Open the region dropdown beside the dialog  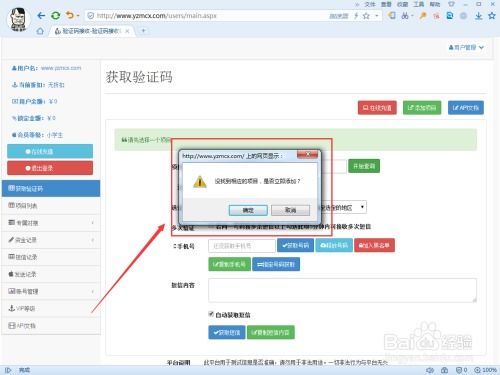point(343,207)
